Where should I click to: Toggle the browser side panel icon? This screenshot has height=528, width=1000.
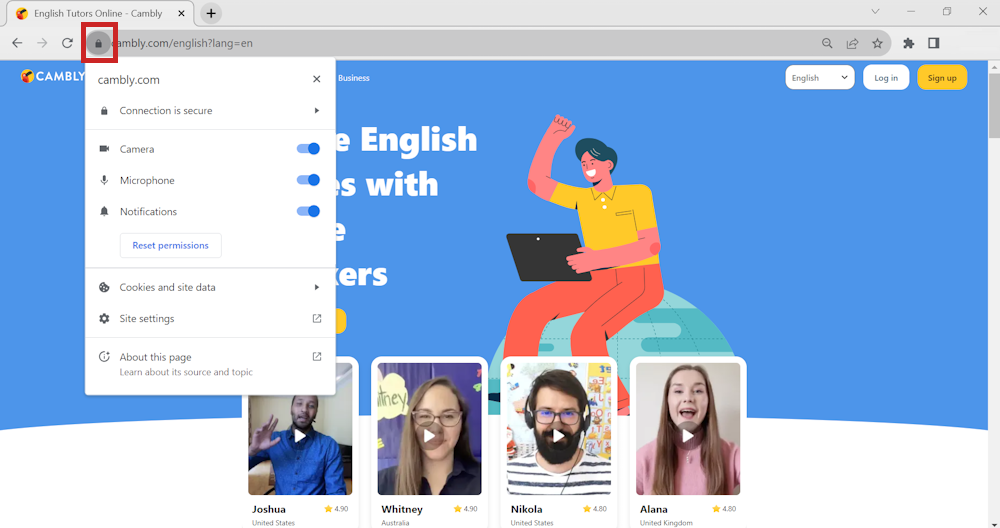coord(933,44)
